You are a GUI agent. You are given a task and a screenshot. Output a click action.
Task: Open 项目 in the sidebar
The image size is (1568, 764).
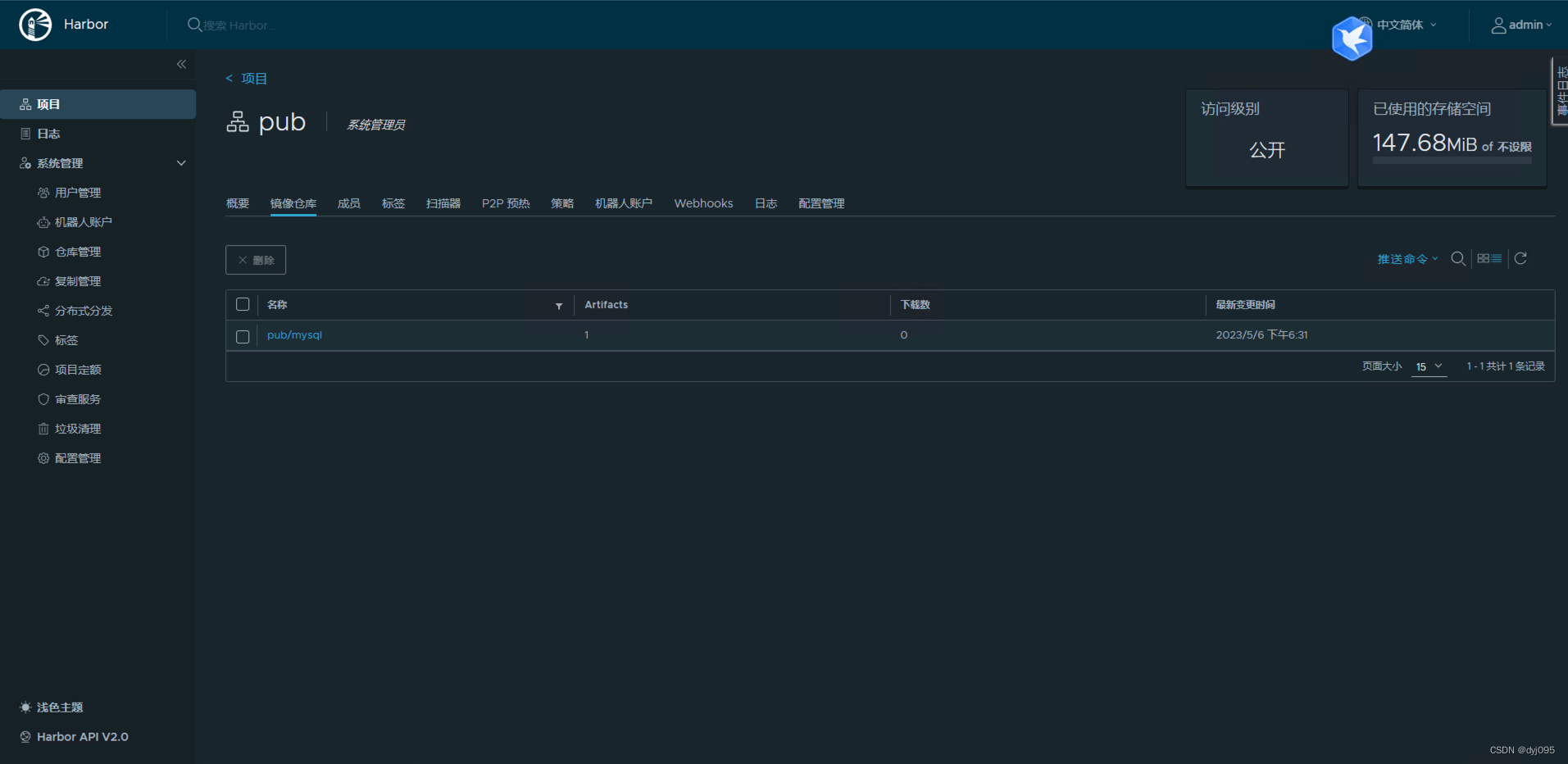98,104
